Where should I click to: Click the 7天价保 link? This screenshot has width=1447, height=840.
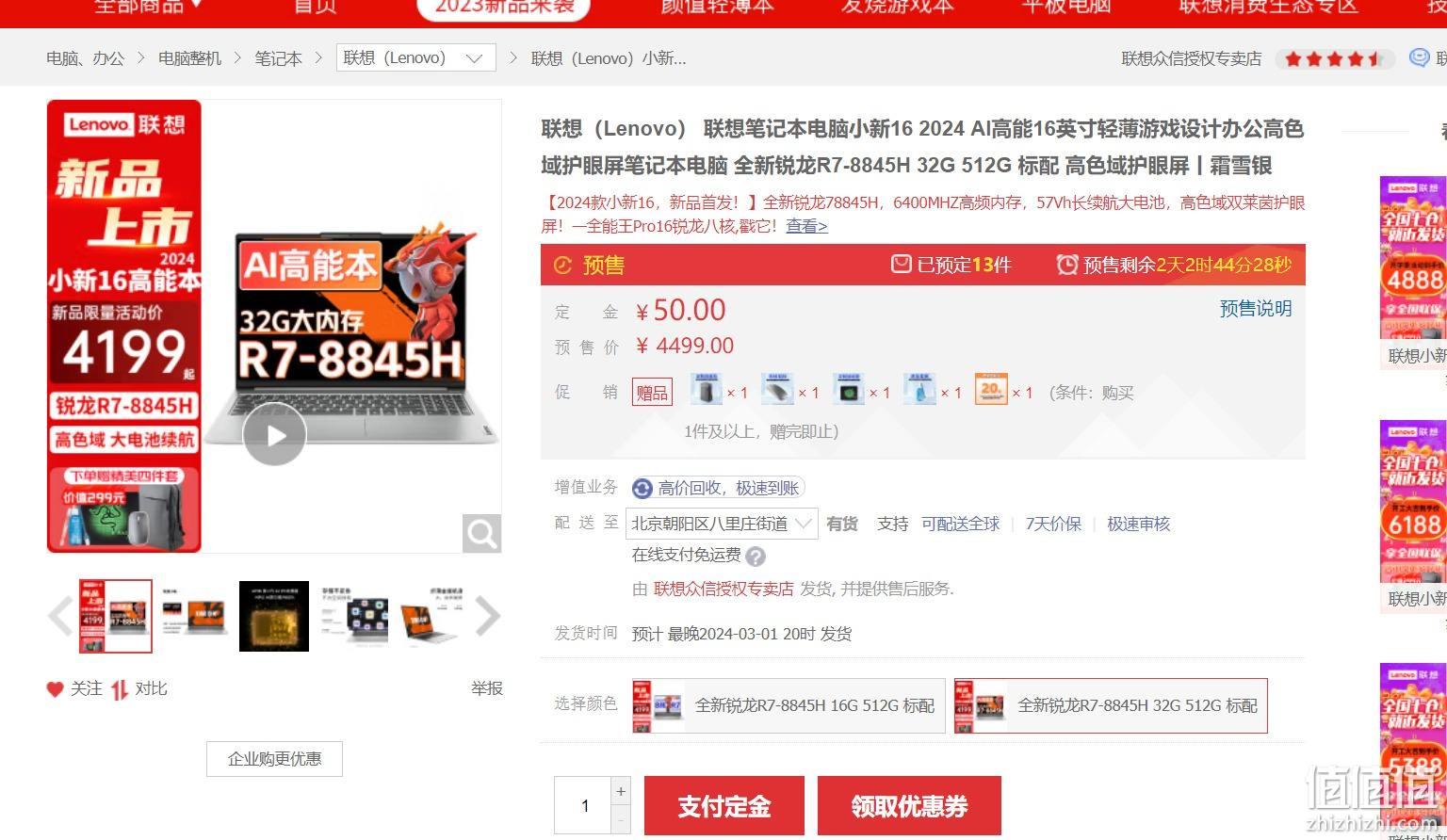tap(1053, 524)
